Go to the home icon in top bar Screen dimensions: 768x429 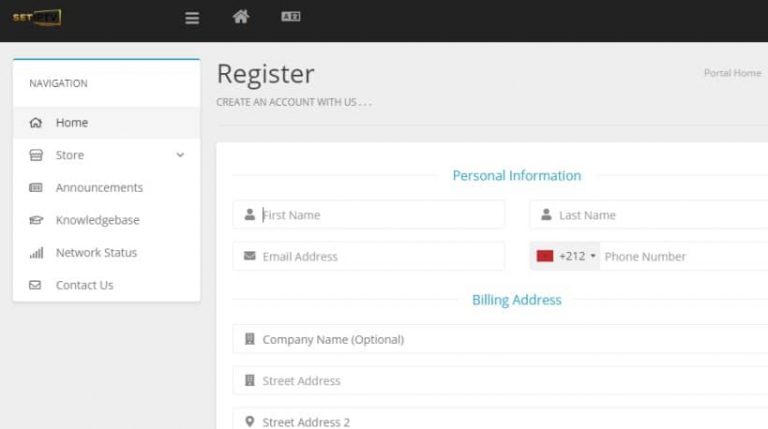(x=240, y=16)
